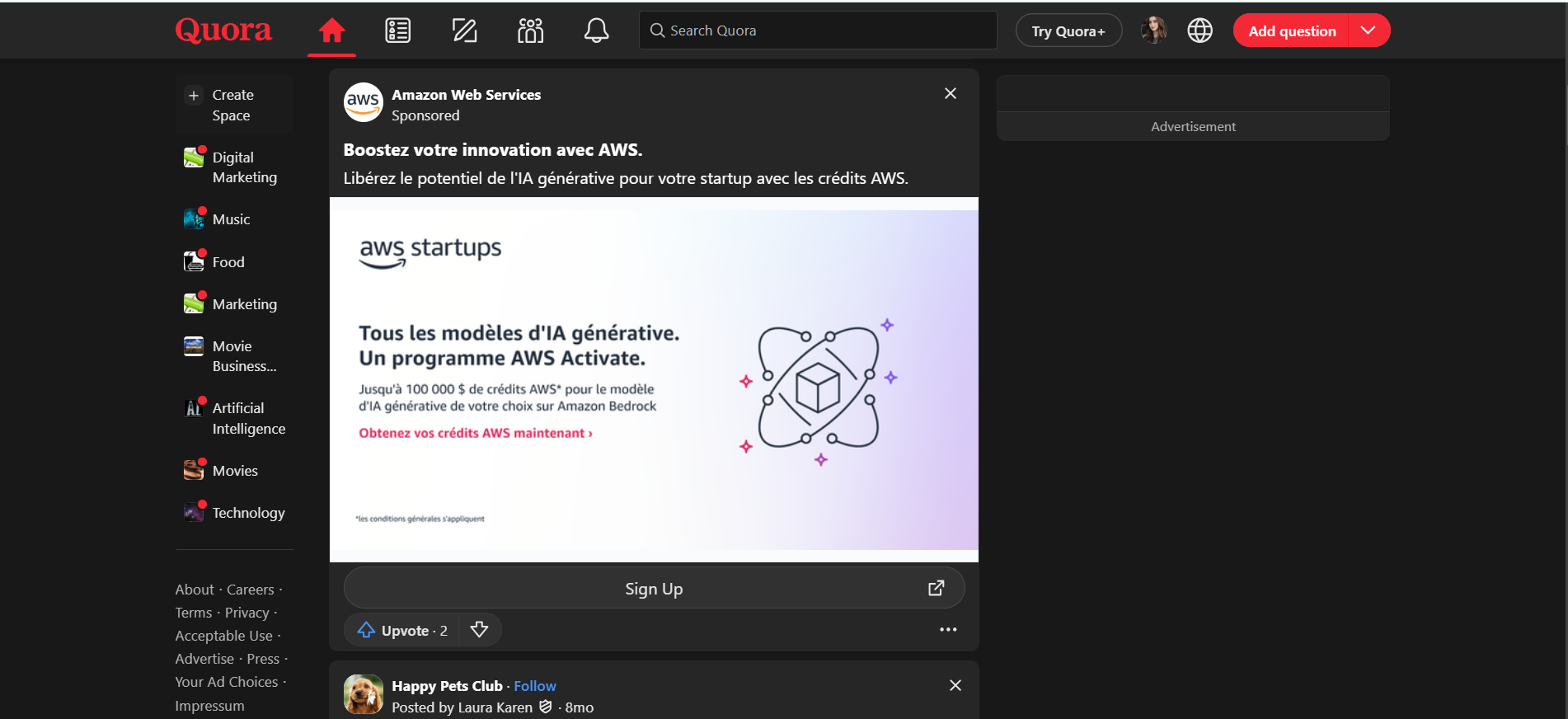Screen dimensions: 1568x719
Task: Open the Advertise footer link
Action: (204, 659)
